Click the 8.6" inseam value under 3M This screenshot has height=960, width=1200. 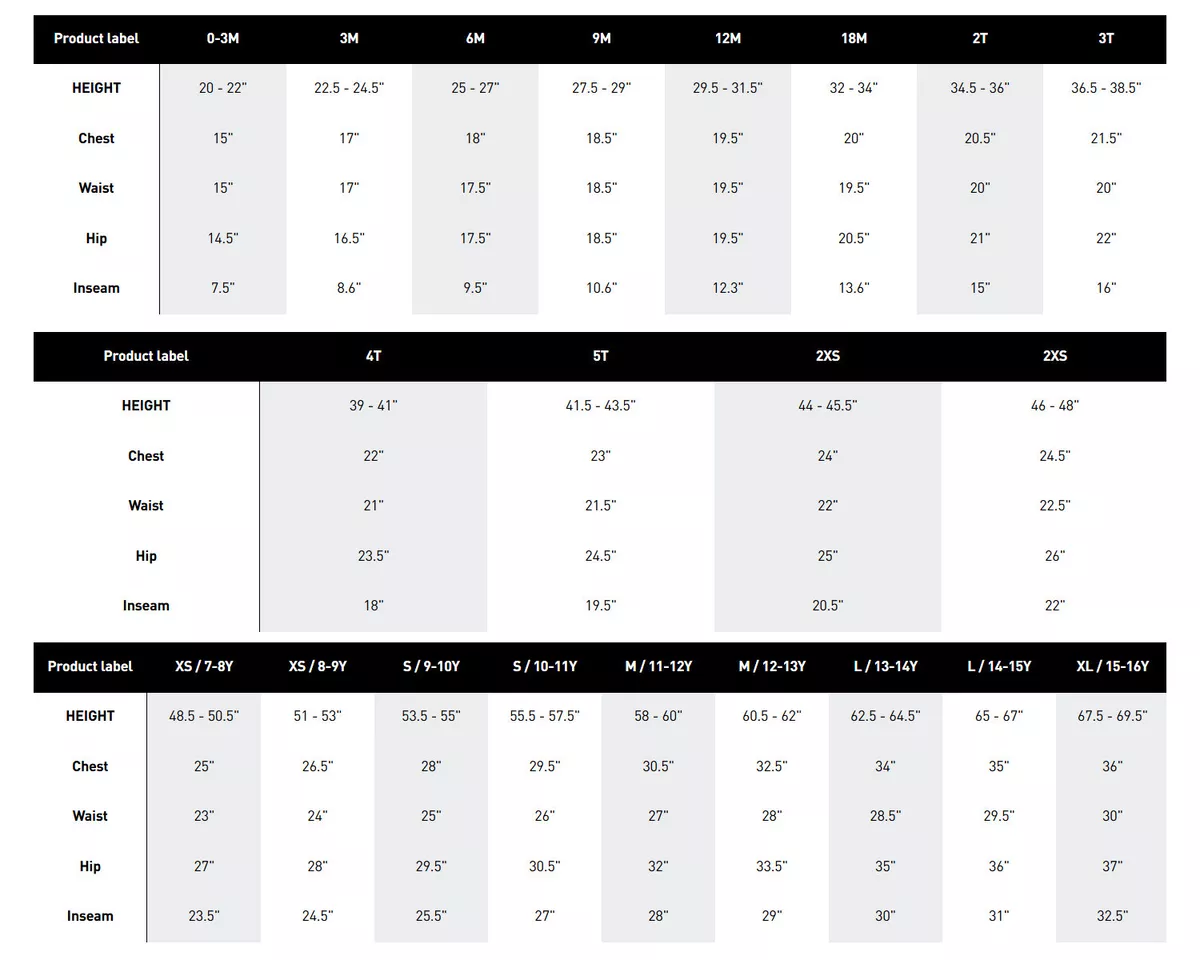(348, 288)
